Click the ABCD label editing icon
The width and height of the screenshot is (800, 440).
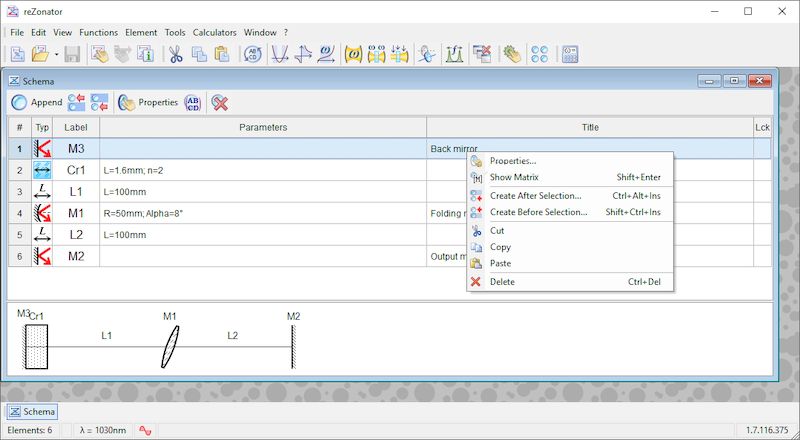[193, 102]
